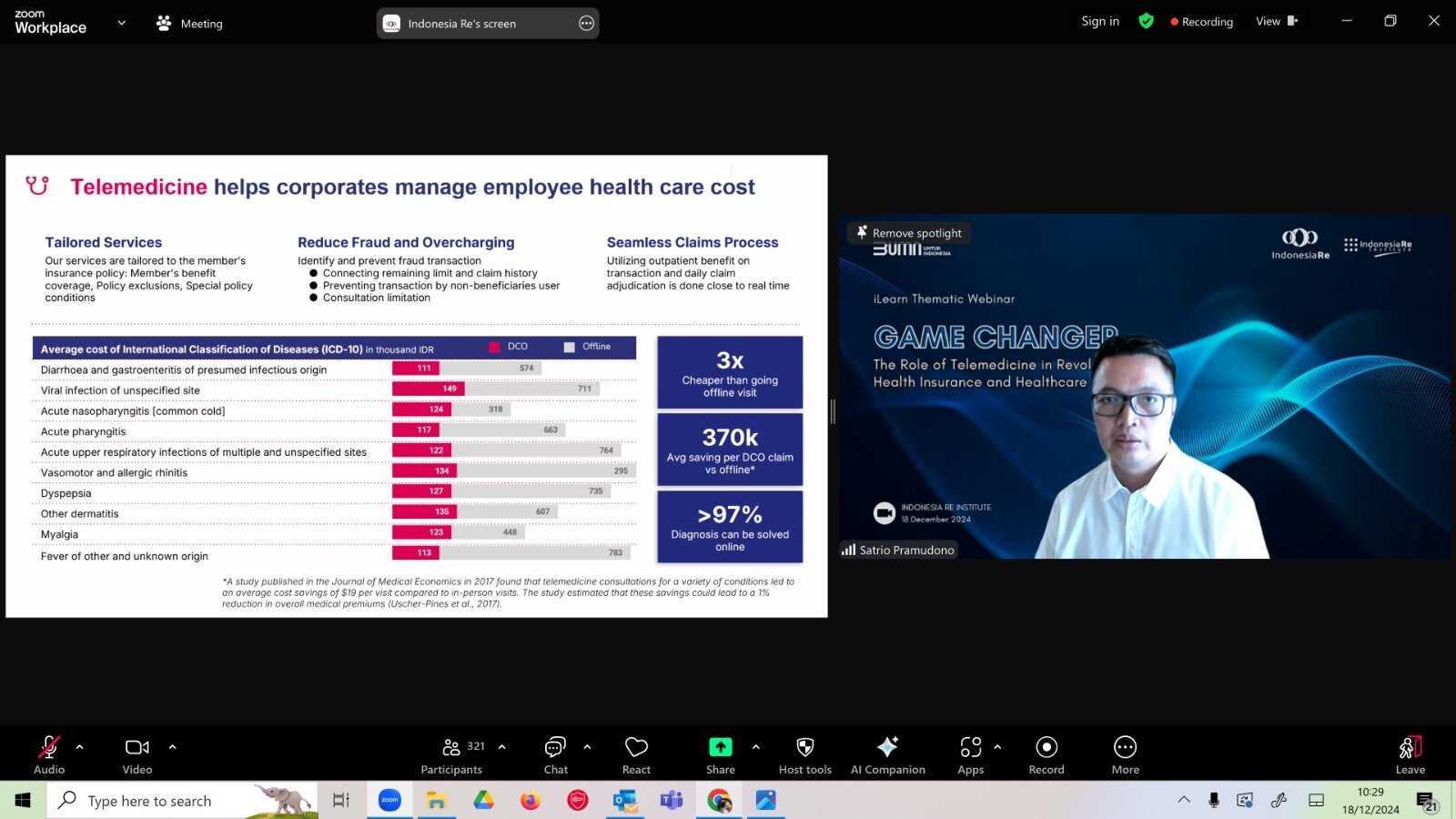Click the Type here to search box
The height and width of the screenshot is (819, 1456).
(x=182, y=800)
